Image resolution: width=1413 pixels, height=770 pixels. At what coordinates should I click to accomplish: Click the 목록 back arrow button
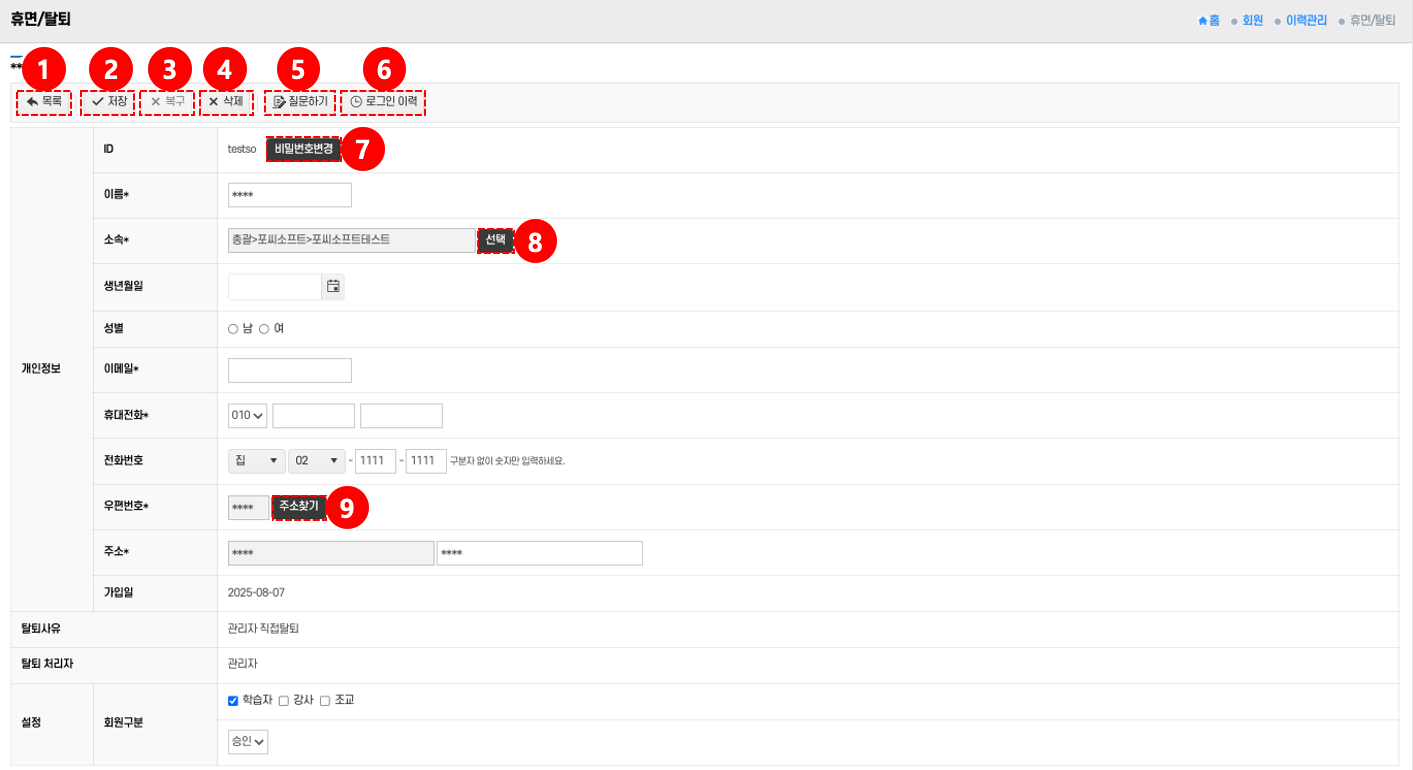pos(44,102)
